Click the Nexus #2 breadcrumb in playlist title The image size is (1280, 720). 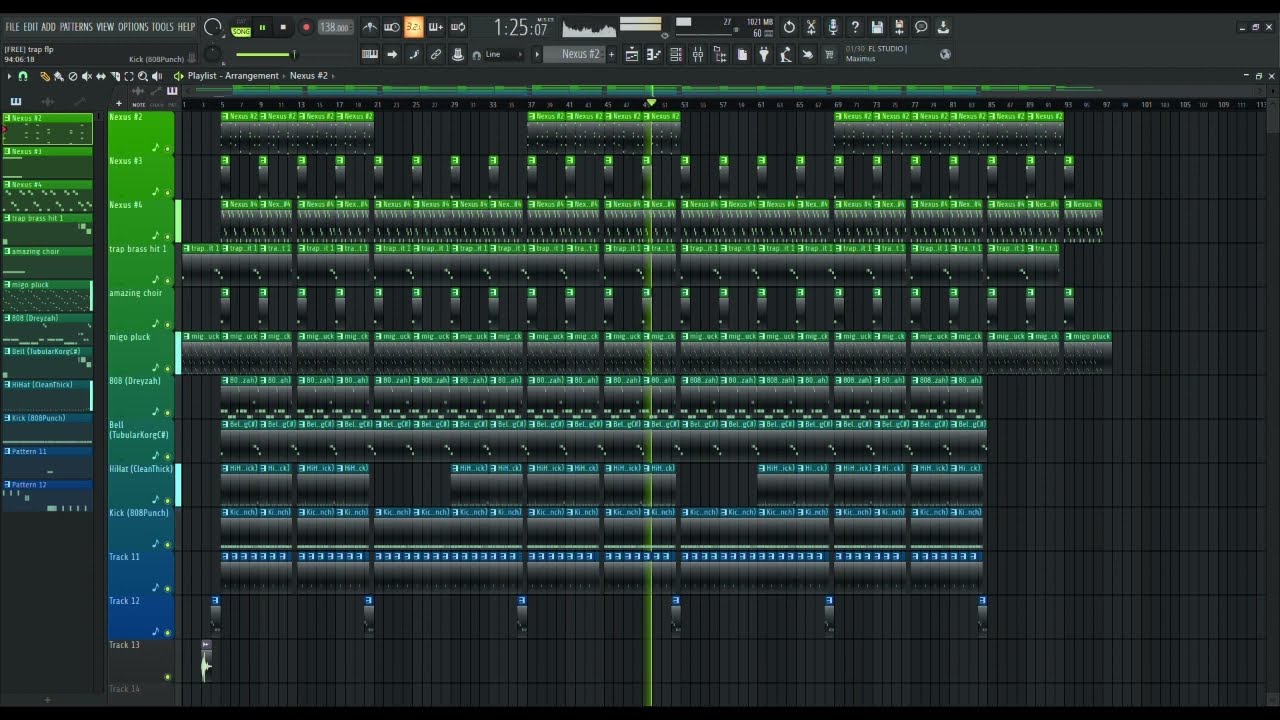(x=309, y=76)
